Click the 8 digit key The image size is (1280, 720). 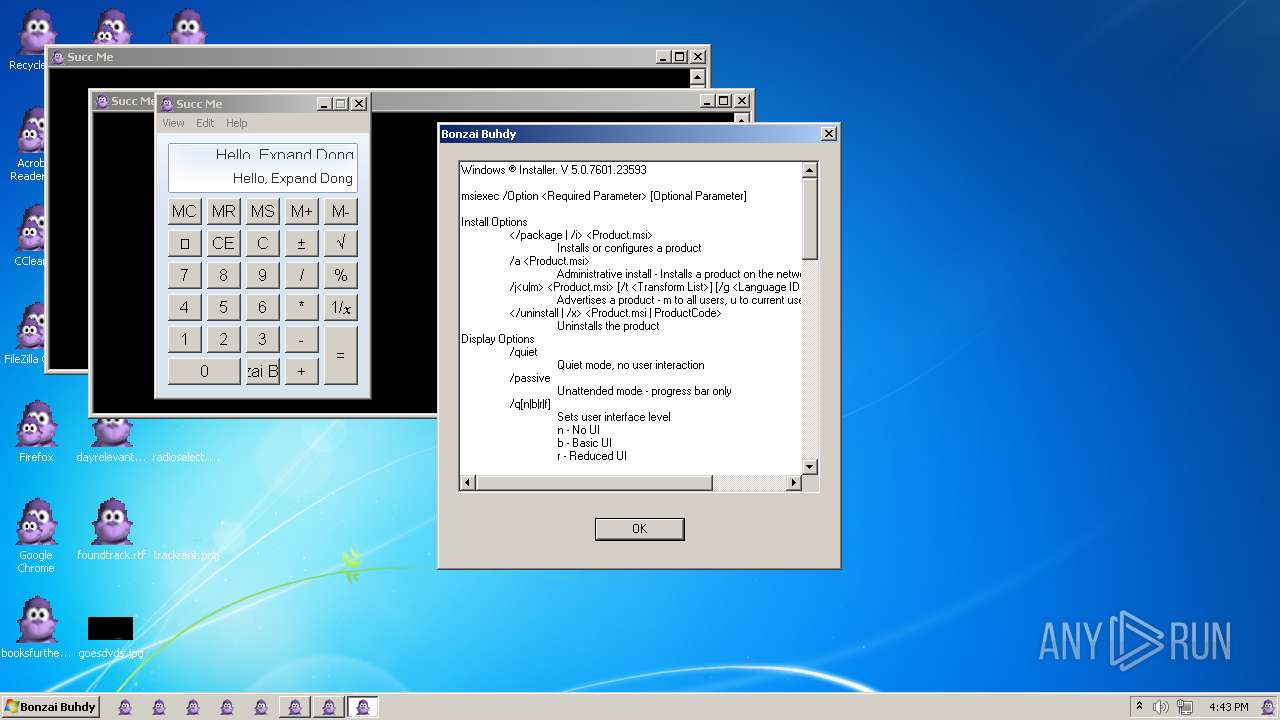tap(223, 275)
